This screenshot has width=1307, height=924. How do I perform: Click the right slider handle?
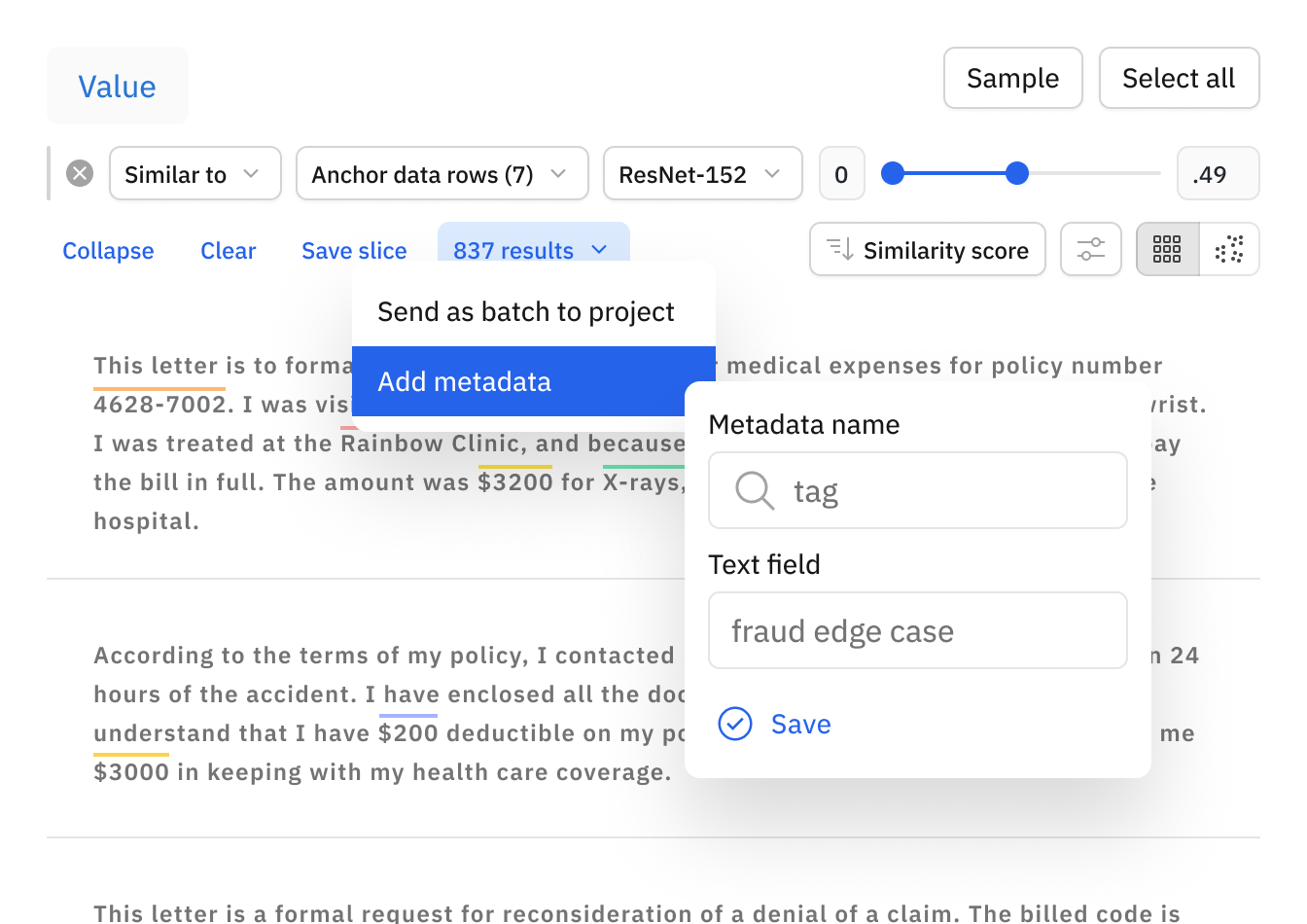pyautogui.click(x=1017, y=173)
